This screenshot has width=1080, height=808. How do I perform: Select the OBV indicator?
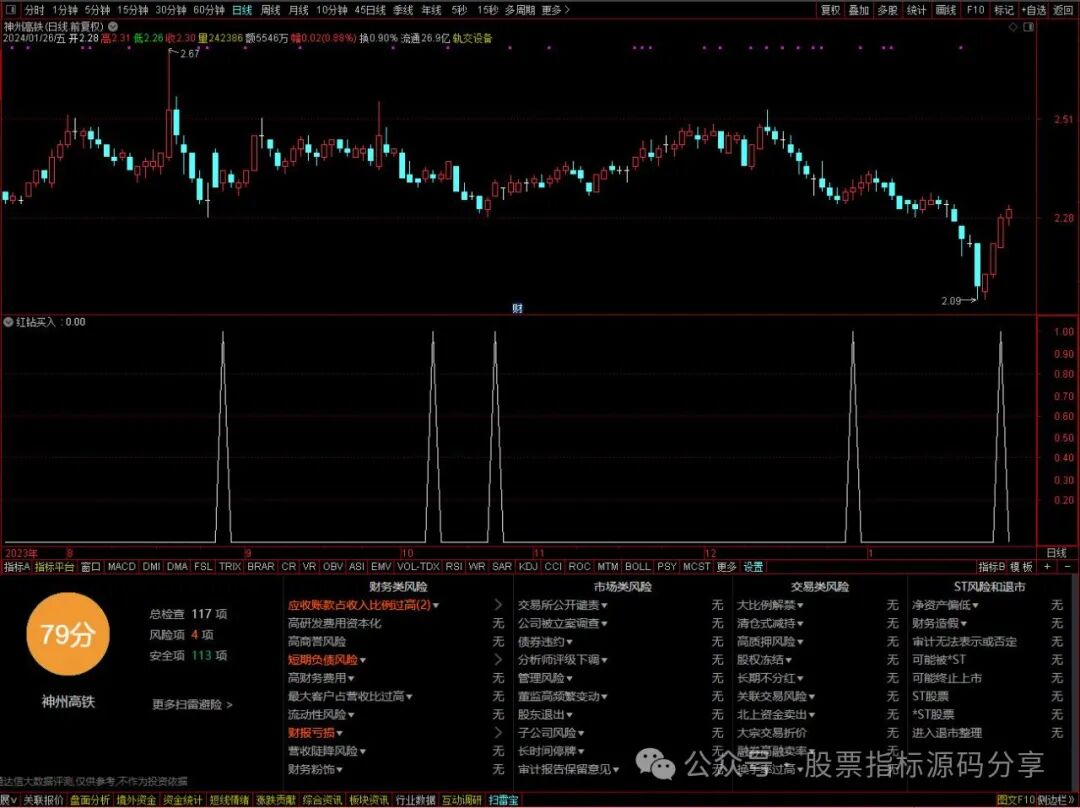point(333,566)
